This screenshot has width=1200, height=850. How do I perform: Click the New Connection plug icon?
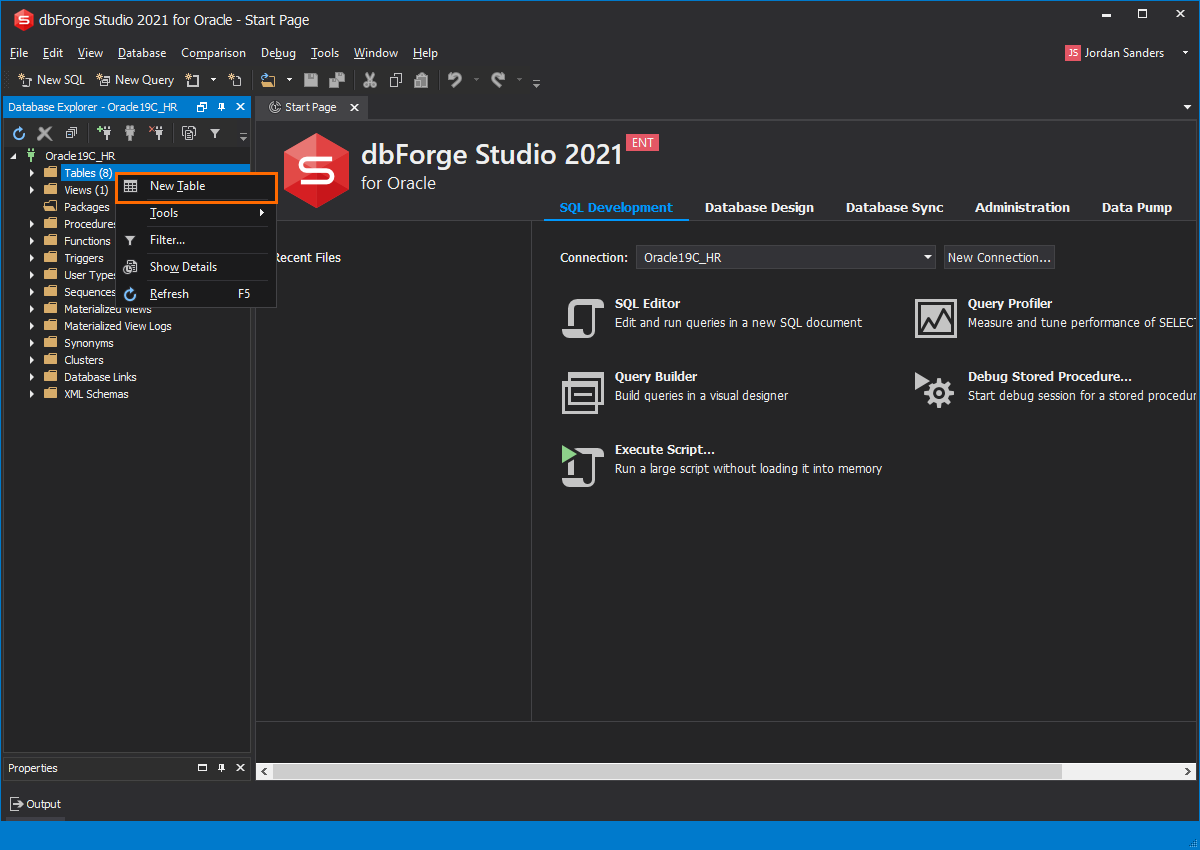(x=104, y=133)
